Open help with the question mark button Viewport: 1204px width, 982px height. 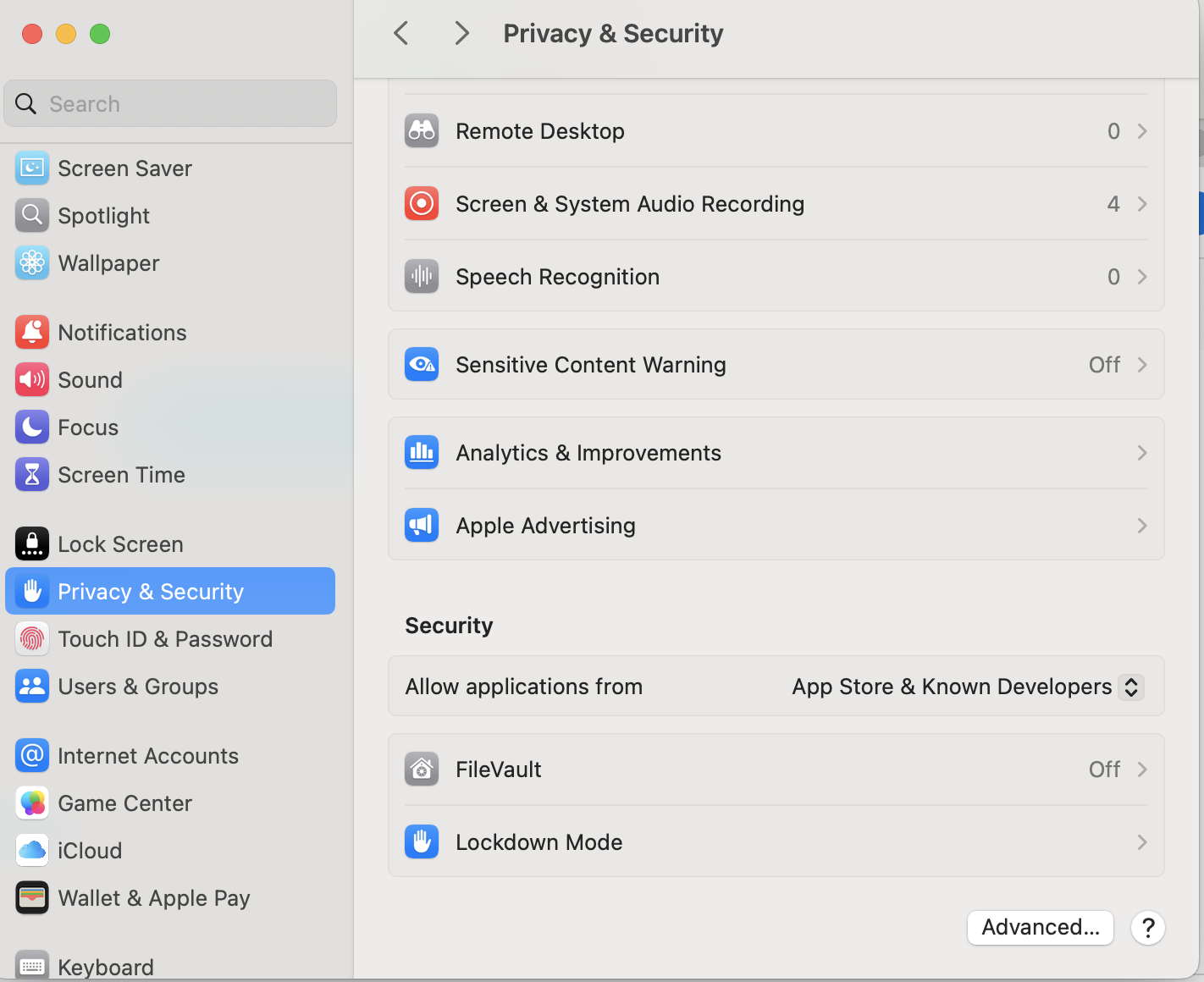pyautogui.click(x=1148, y=928)
